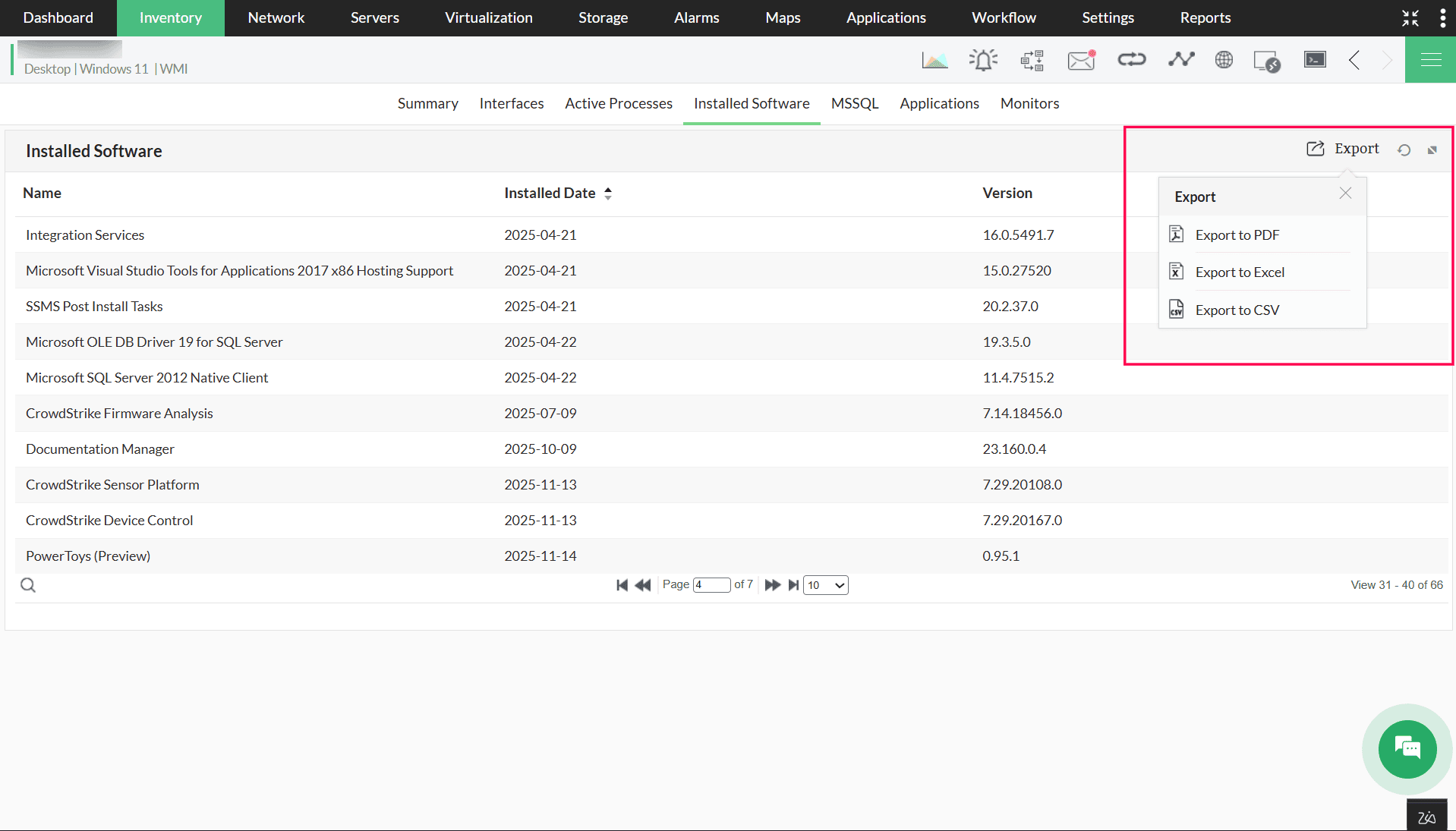
Task: Go to previous page of results
Action: tap(643, 585)
